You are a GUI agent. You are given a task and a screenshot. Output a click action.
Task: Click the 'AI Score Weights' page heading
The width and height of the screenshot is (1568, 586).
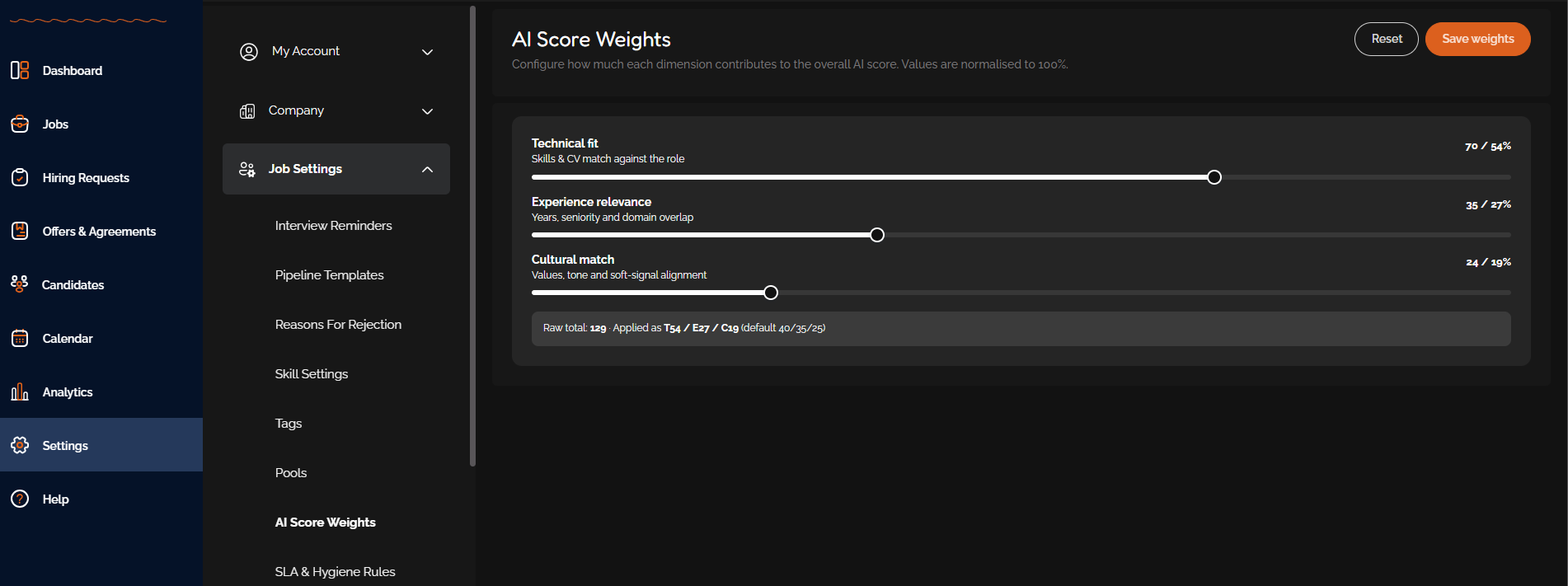591,39
